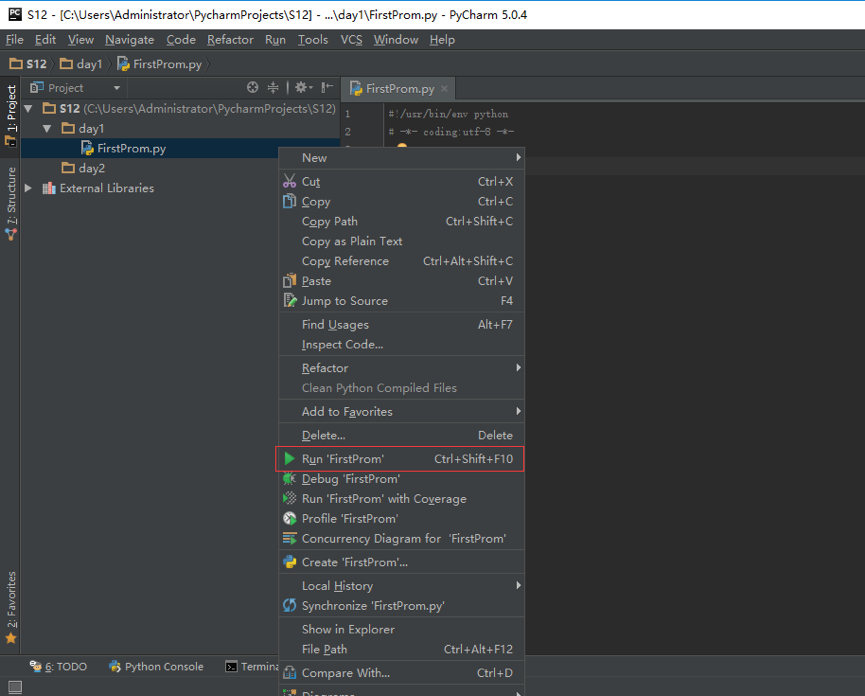Image resolution: width=865 pixels, height=696 pixels.
Task: Click FirstProm.py in the navigation breadcrumb
Action: (159, 64)
